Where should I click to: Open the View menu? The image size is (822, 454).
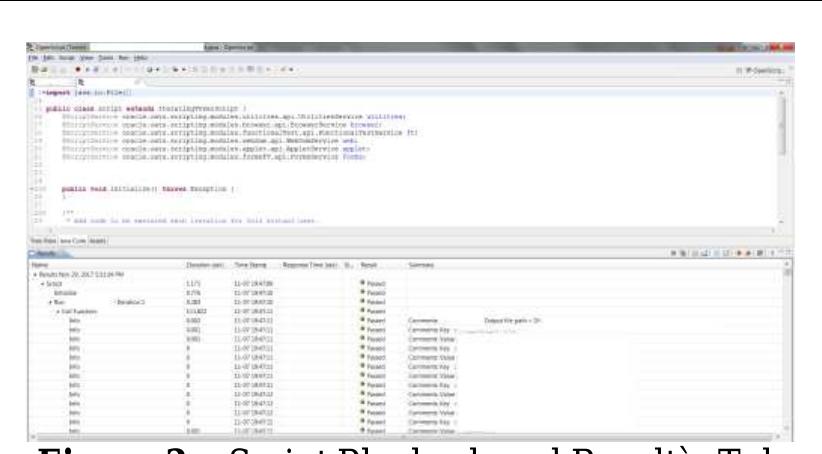(x=87, y=58)
